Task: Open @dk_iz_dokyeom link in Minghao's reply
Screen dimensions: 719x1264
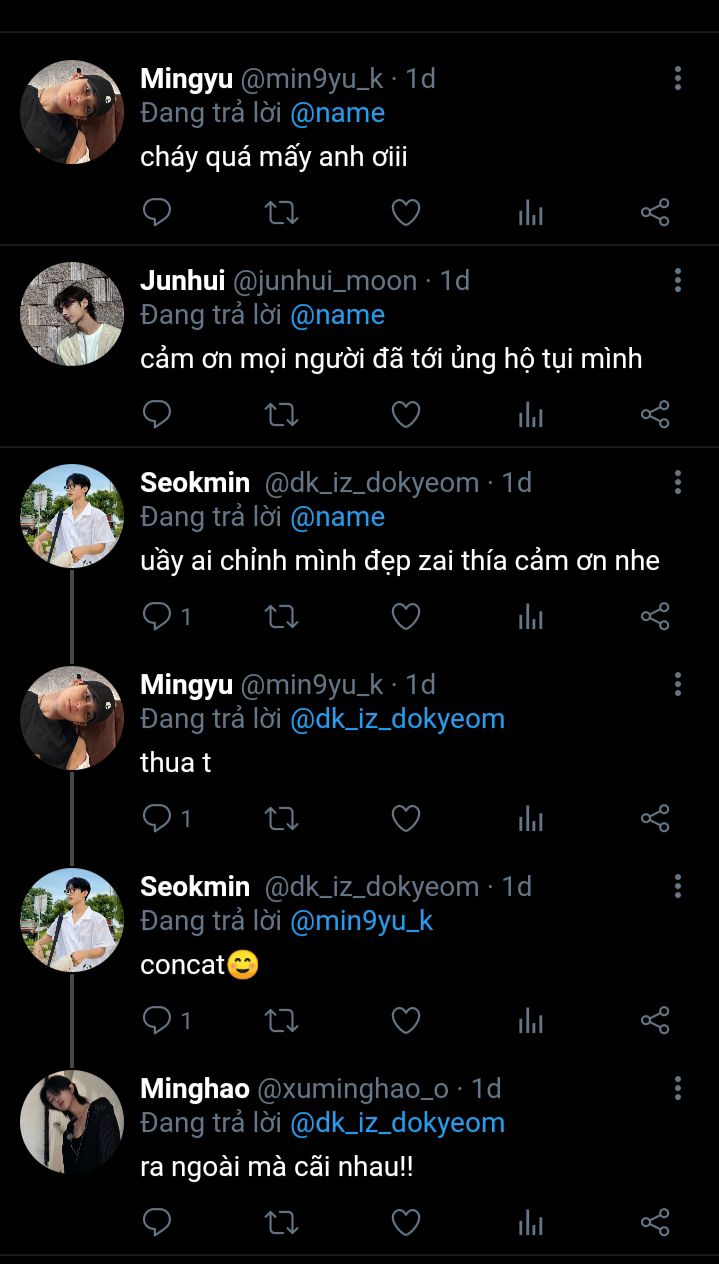Action: tap(397, 1123)
